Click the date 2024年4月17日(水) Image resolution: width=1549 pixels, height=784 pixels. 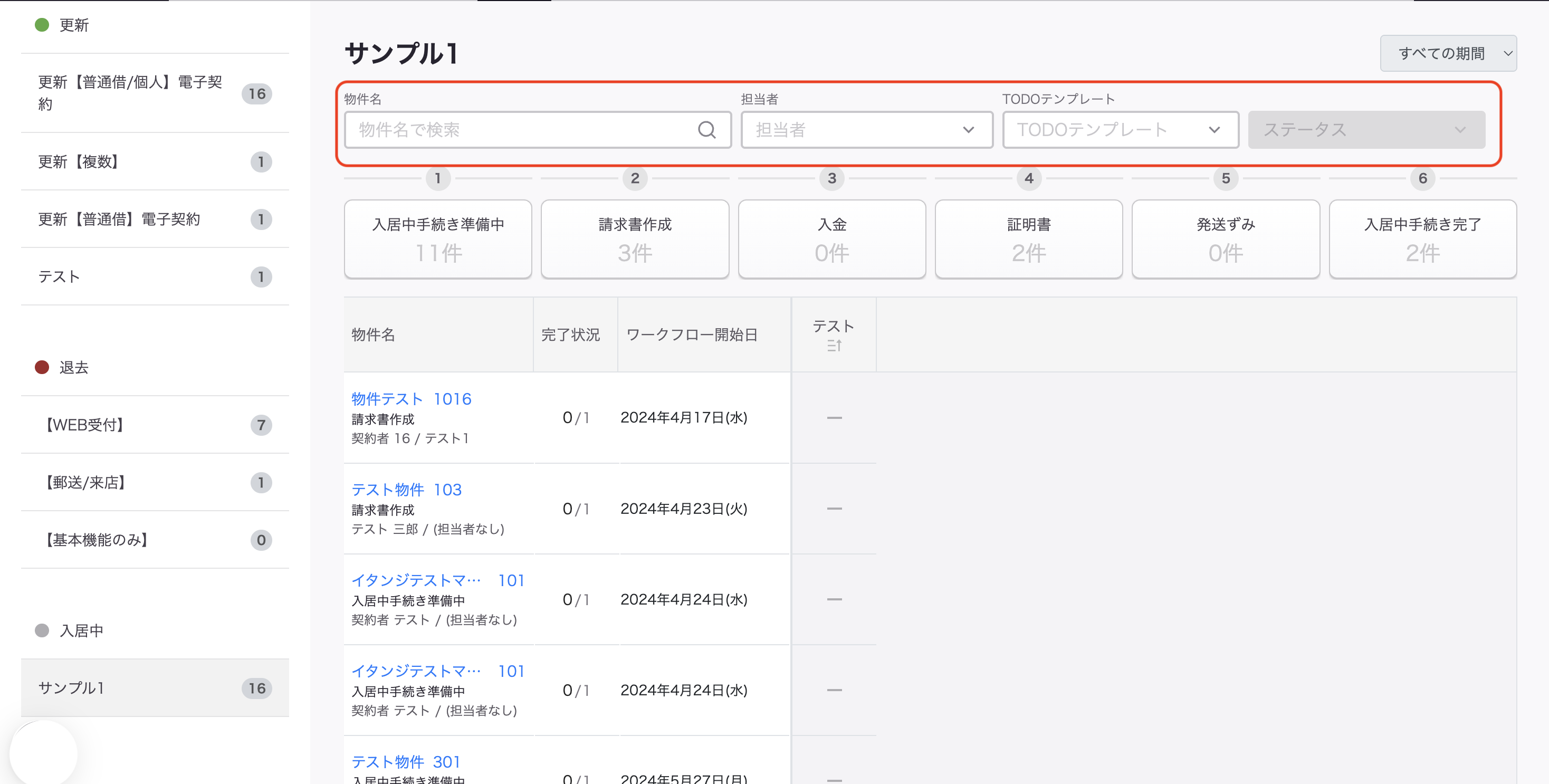coord(684,417)
